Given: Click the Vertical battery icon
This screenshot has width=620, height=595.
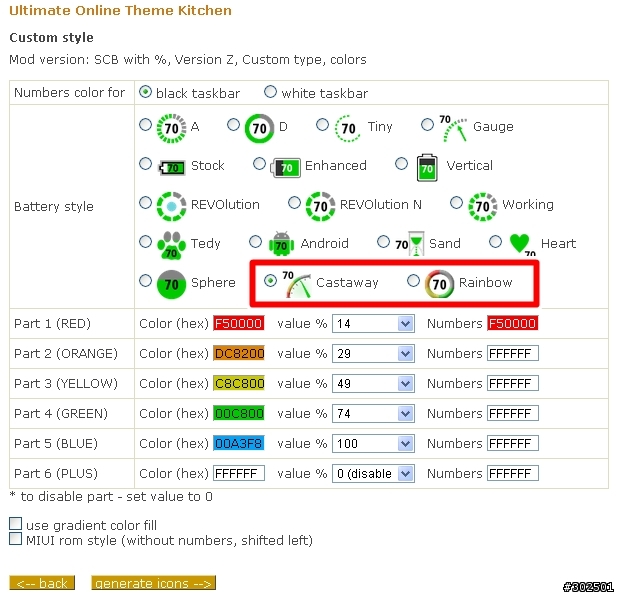Looking at the screenshot, I should click(427, 168).
